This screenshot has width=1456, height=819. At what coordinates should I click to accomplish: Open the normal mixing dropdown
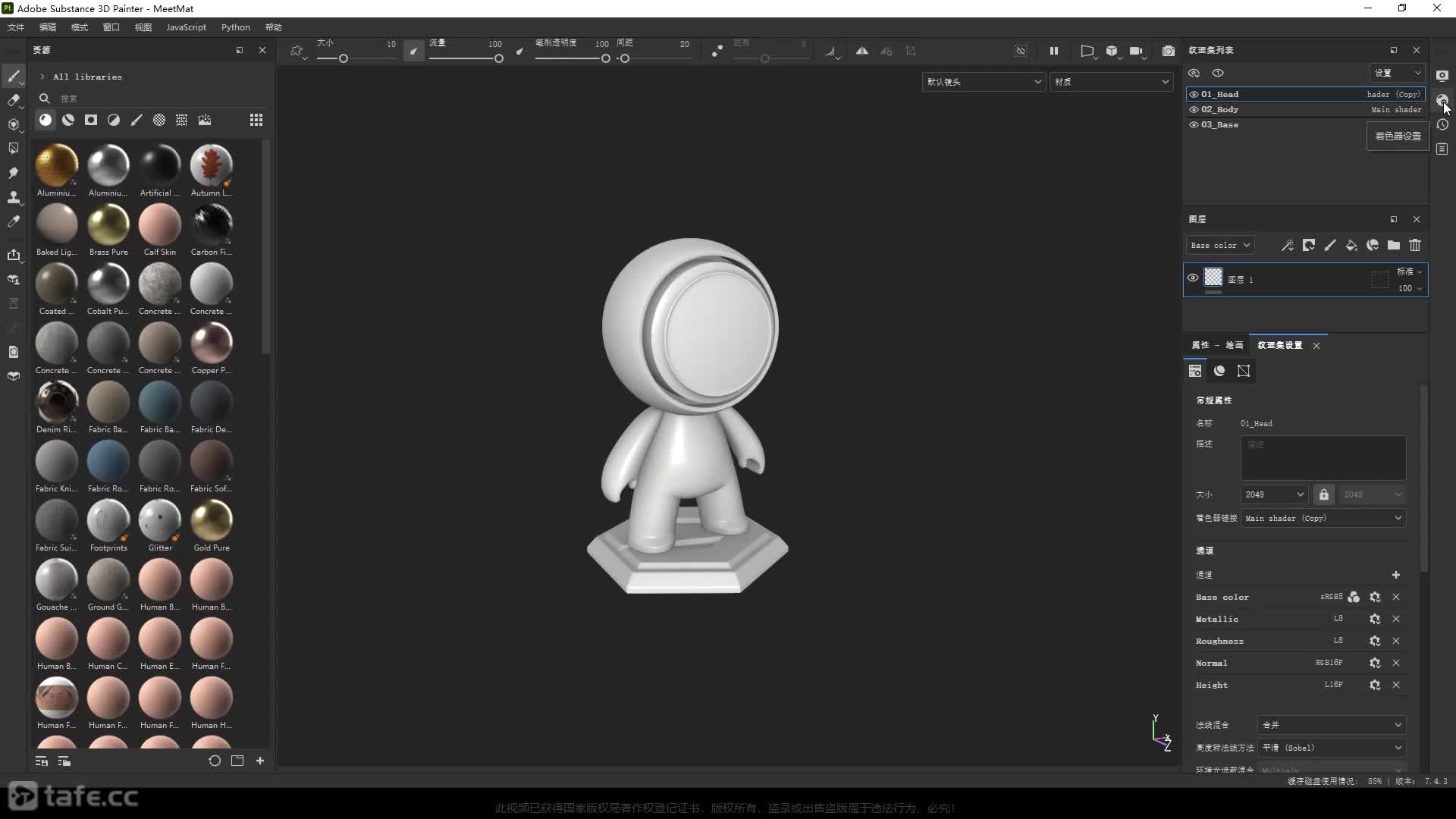click(x=1331, y=725)
